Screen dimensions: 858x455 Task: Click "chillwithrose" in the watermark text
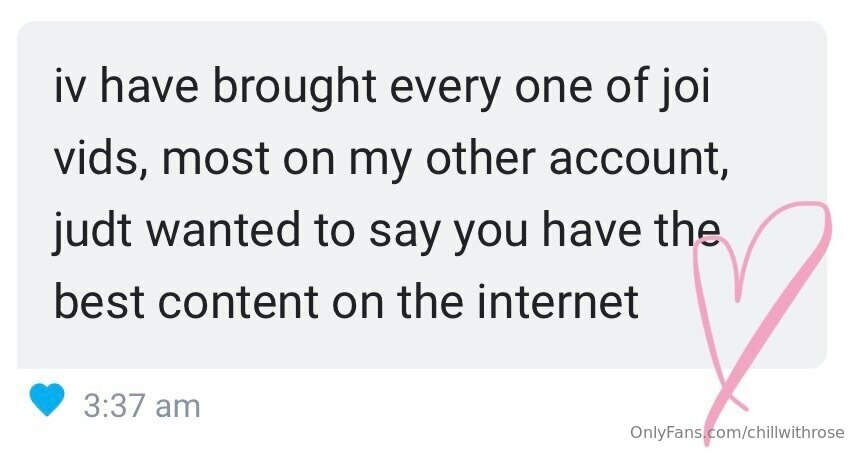pyautogui.click(x=795, y=432)
